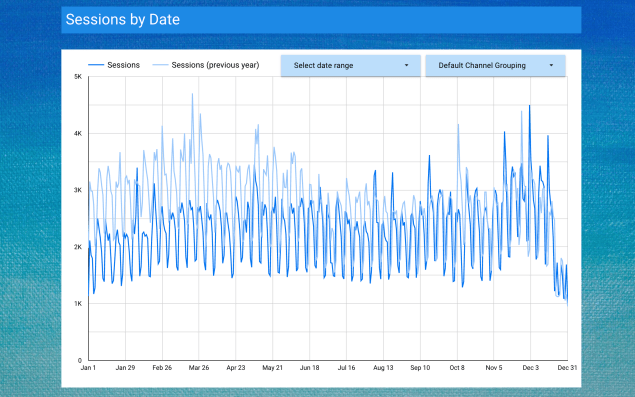This screenshot has height=397, width=635.
Task: Click the 5K y-axis label
Action: click(78, 77)
